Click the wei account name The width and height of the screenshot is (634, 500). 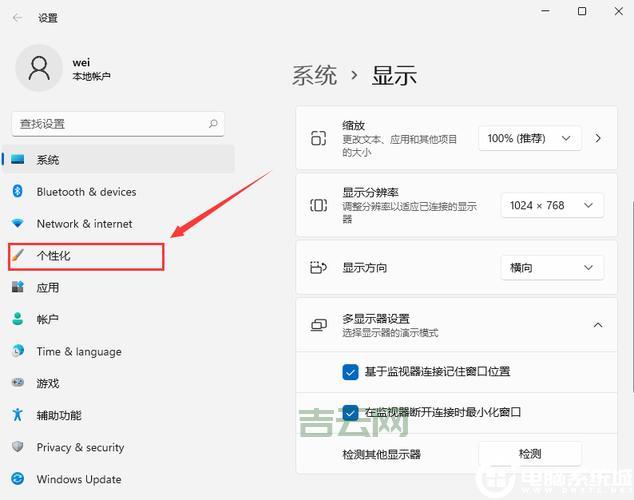coord(81,62)
